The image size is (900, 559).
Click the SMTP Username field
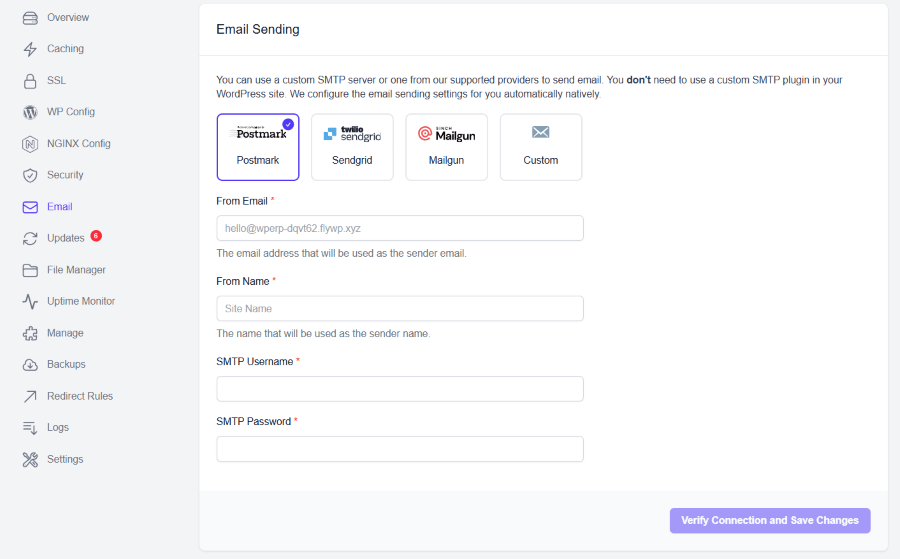(400, 389)
